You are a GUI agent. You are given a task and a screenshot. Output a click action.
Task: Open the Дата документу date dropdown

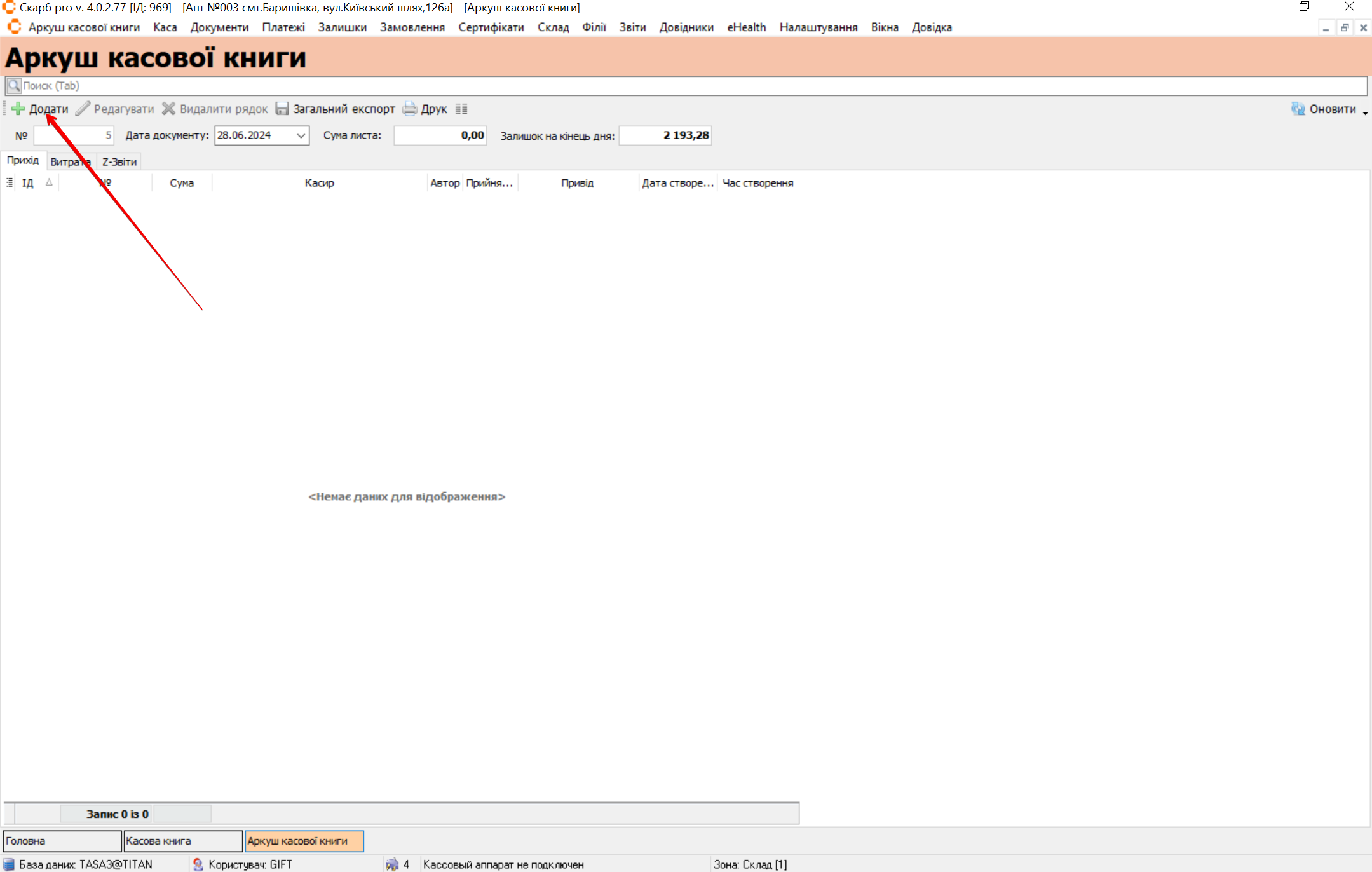[x=301, y=135]
